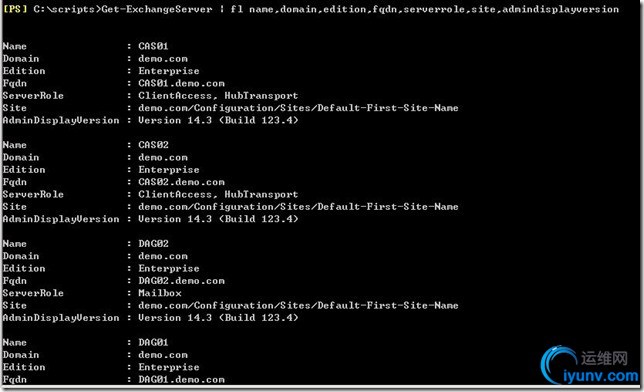Click the admindisplayversion parameter in the command
This screenshot has width=644, height=392.
[560, 9]
